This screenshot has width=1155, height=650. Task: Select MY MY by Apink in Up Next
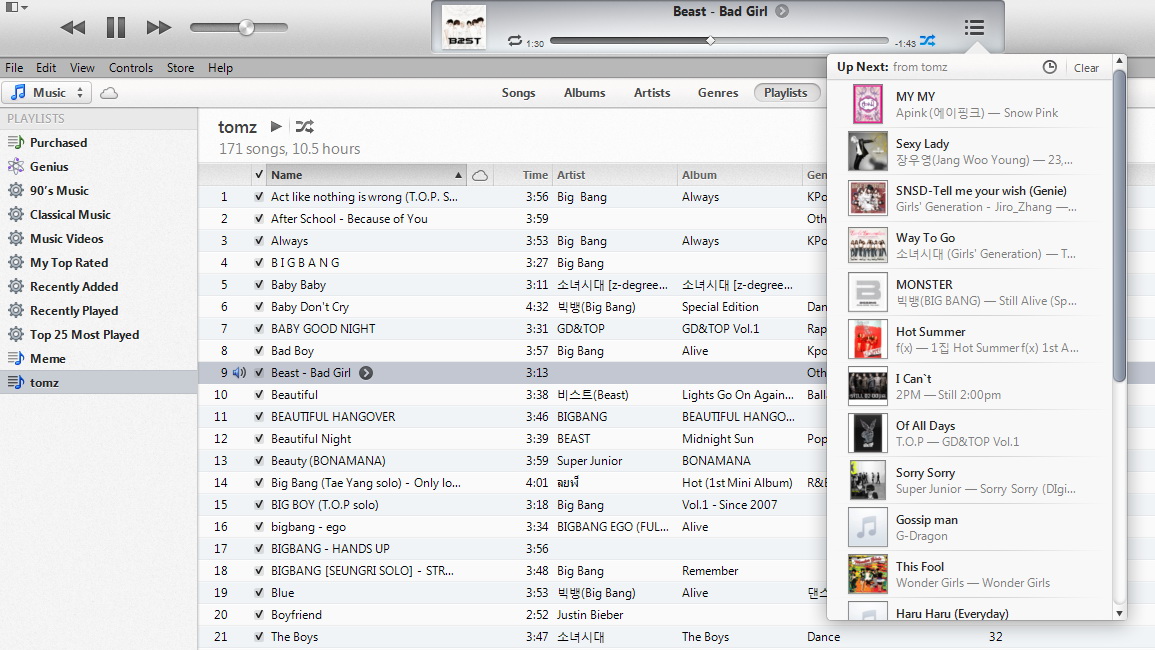969,104
